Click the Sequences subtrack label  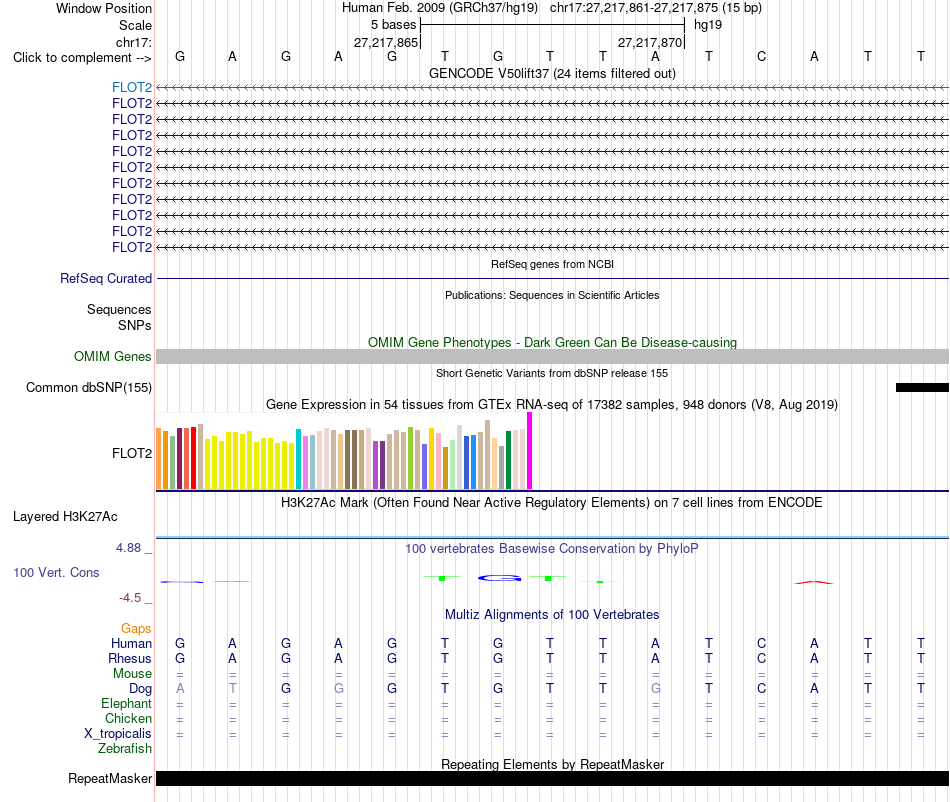coord(119,310)
